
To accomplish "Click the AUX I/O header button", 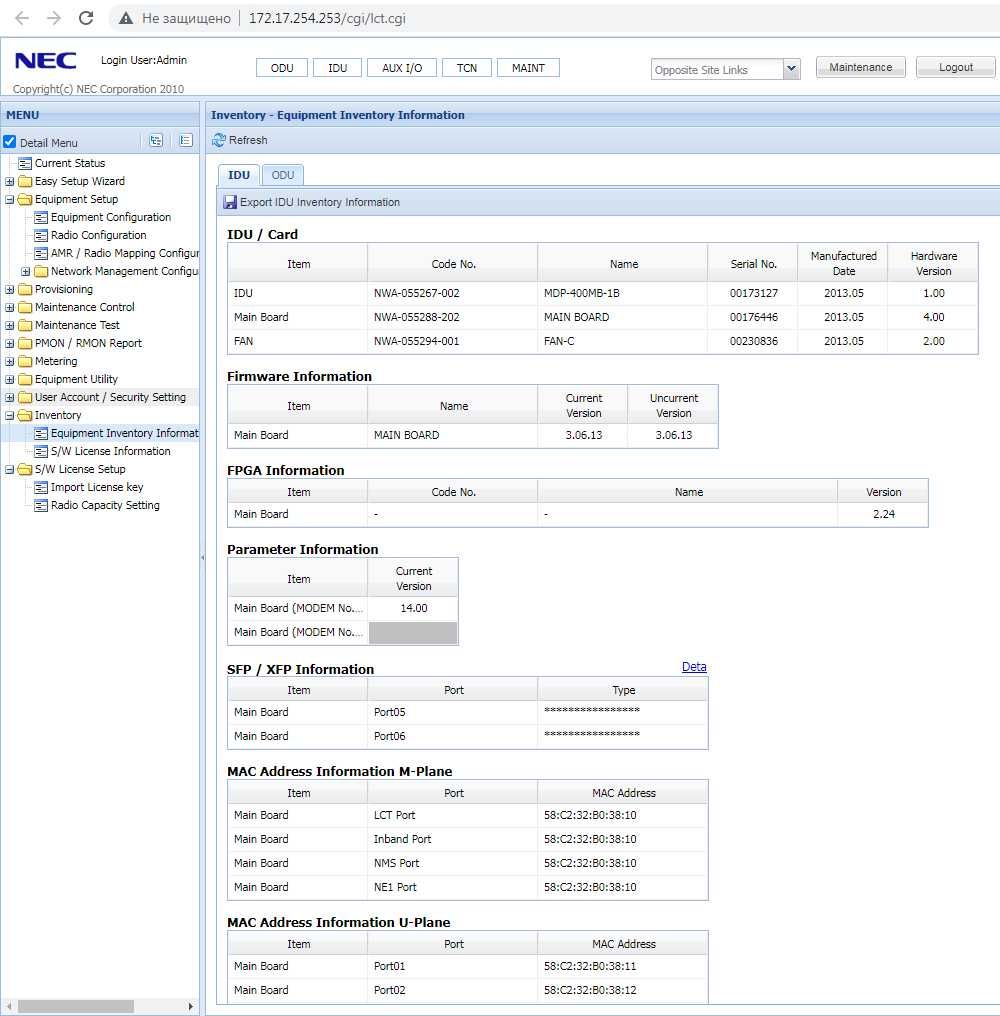I will point(402,68).
